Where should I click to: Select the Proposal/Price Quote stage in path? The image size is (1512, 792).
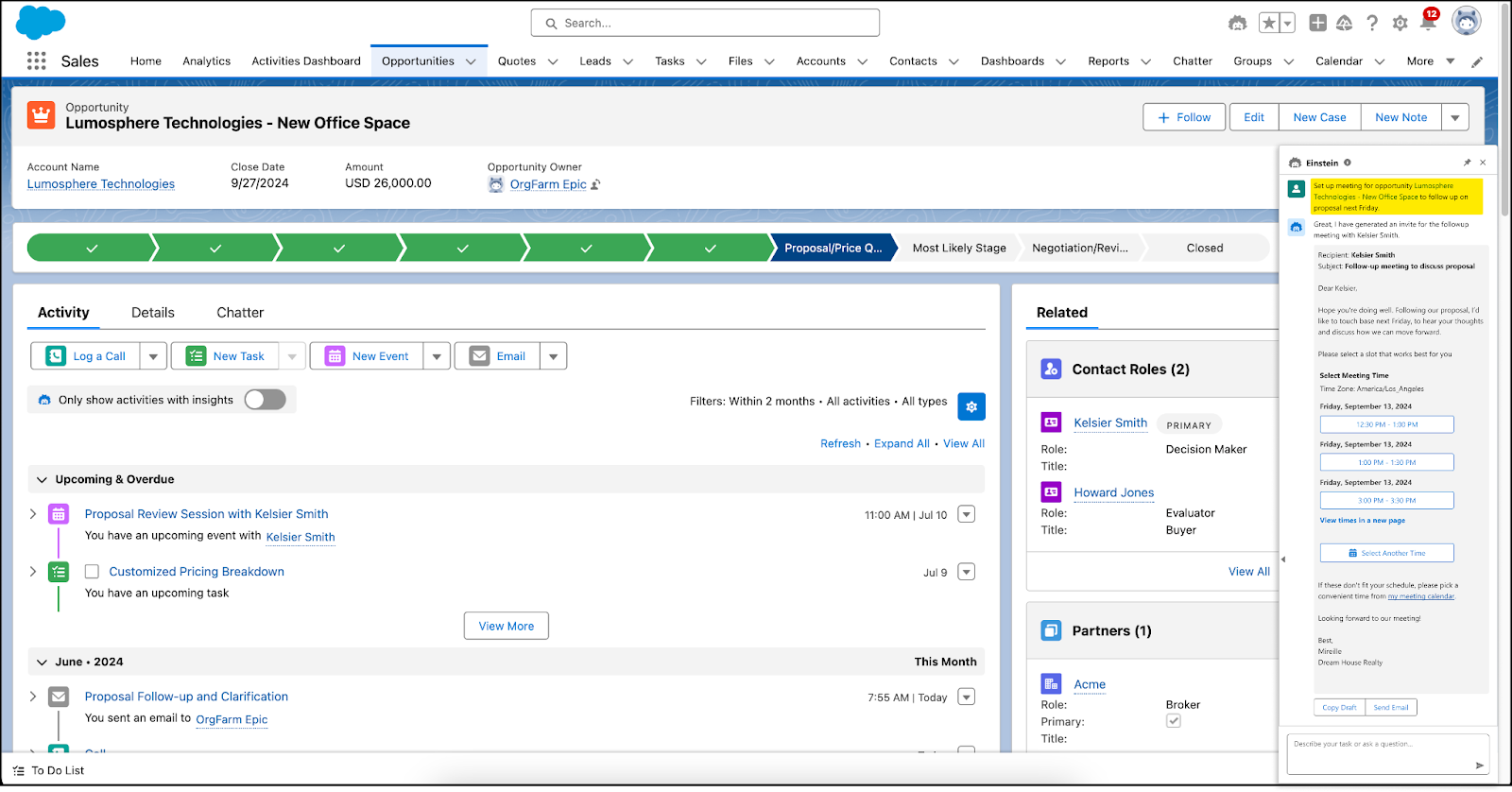click(833, 248)
